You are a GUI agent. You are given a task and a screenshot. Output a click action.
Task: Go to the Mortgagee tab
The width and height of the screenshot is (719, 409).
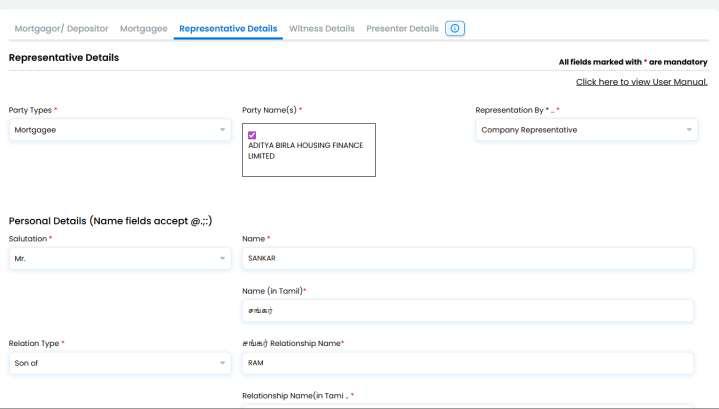point(144,28)
